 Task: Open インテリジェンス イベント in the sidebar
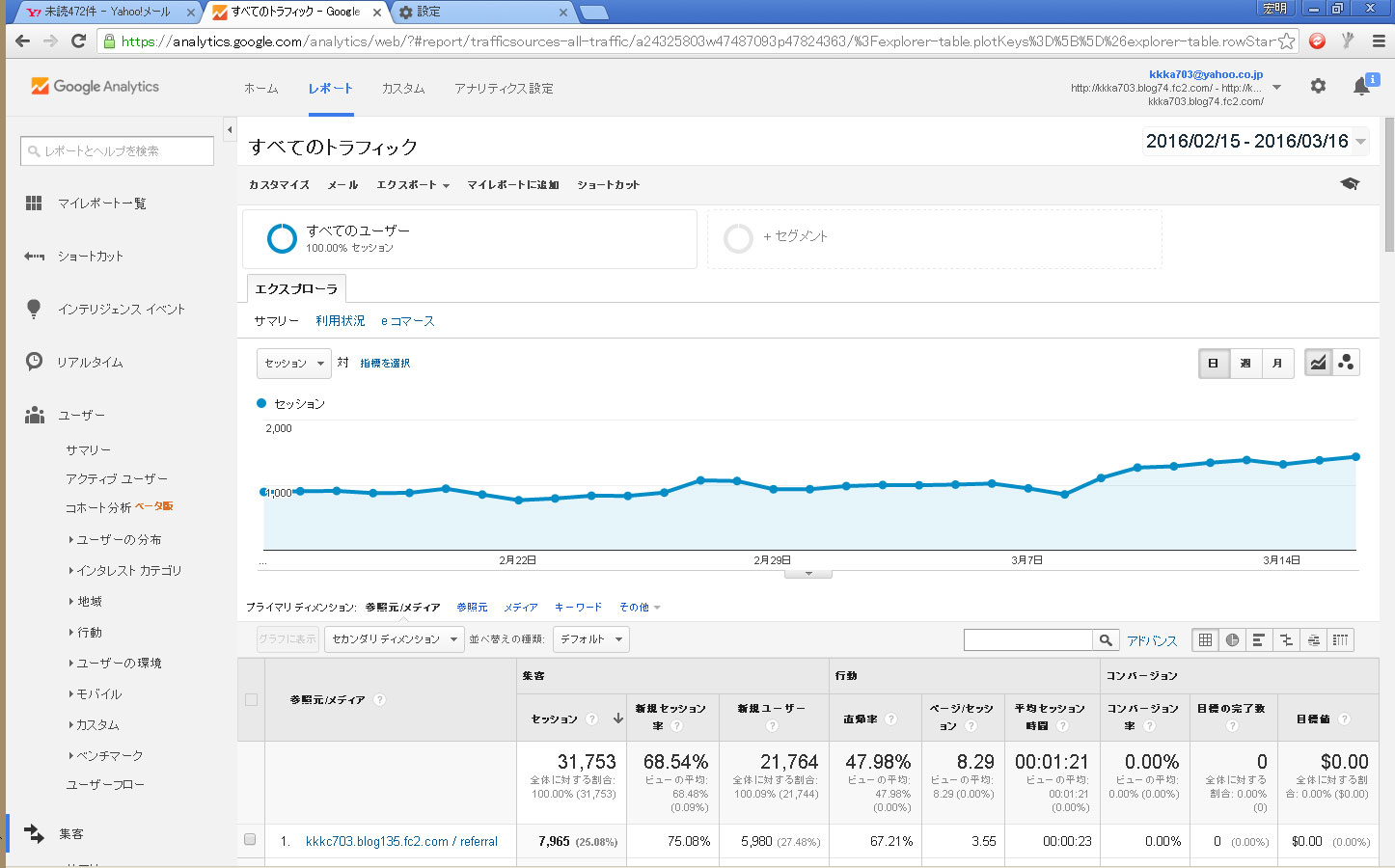(121, 309)
